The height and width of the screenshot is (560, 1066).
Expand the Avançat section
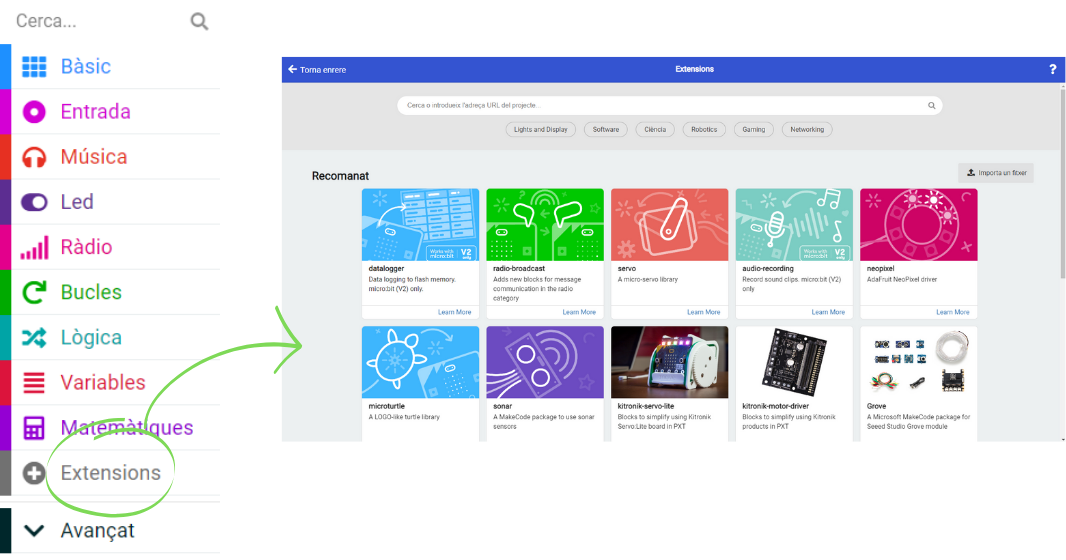pos(97,531)
